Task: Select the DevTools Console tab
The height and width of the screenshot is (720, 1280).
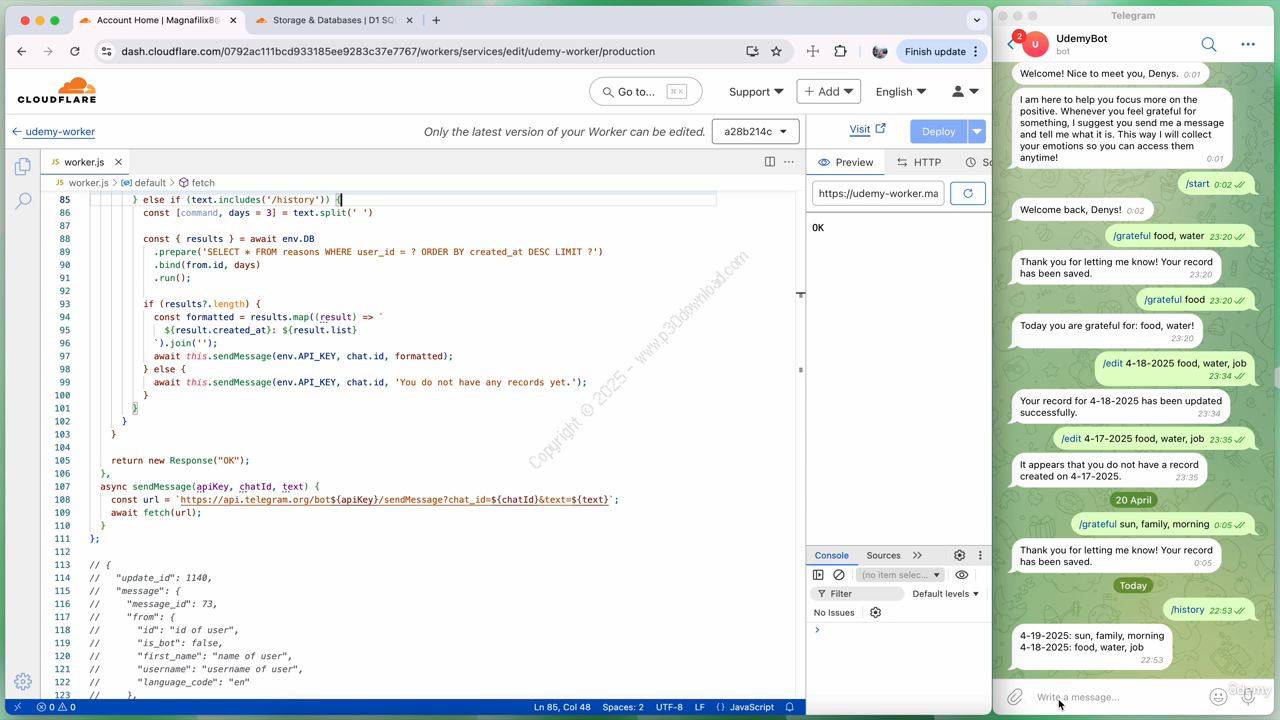Action: click(x=831, y=555)
